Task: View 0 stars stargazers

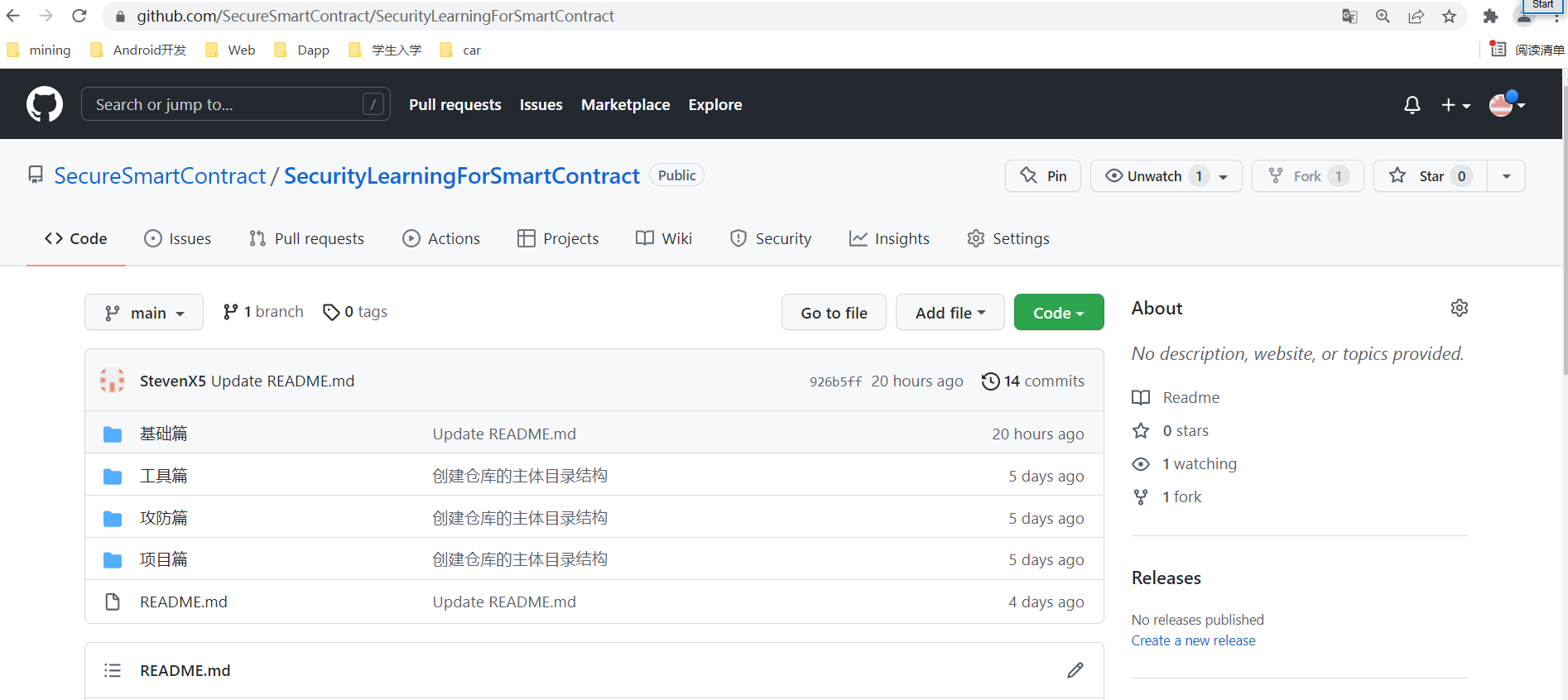Action: (1171, 430)
